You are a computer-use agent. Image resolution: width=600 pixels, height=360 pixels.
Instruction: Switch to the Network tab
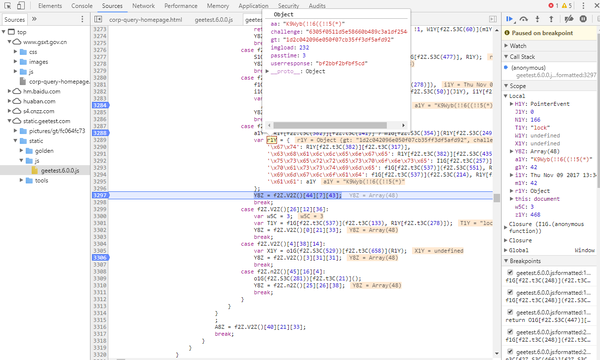(143, 6)
